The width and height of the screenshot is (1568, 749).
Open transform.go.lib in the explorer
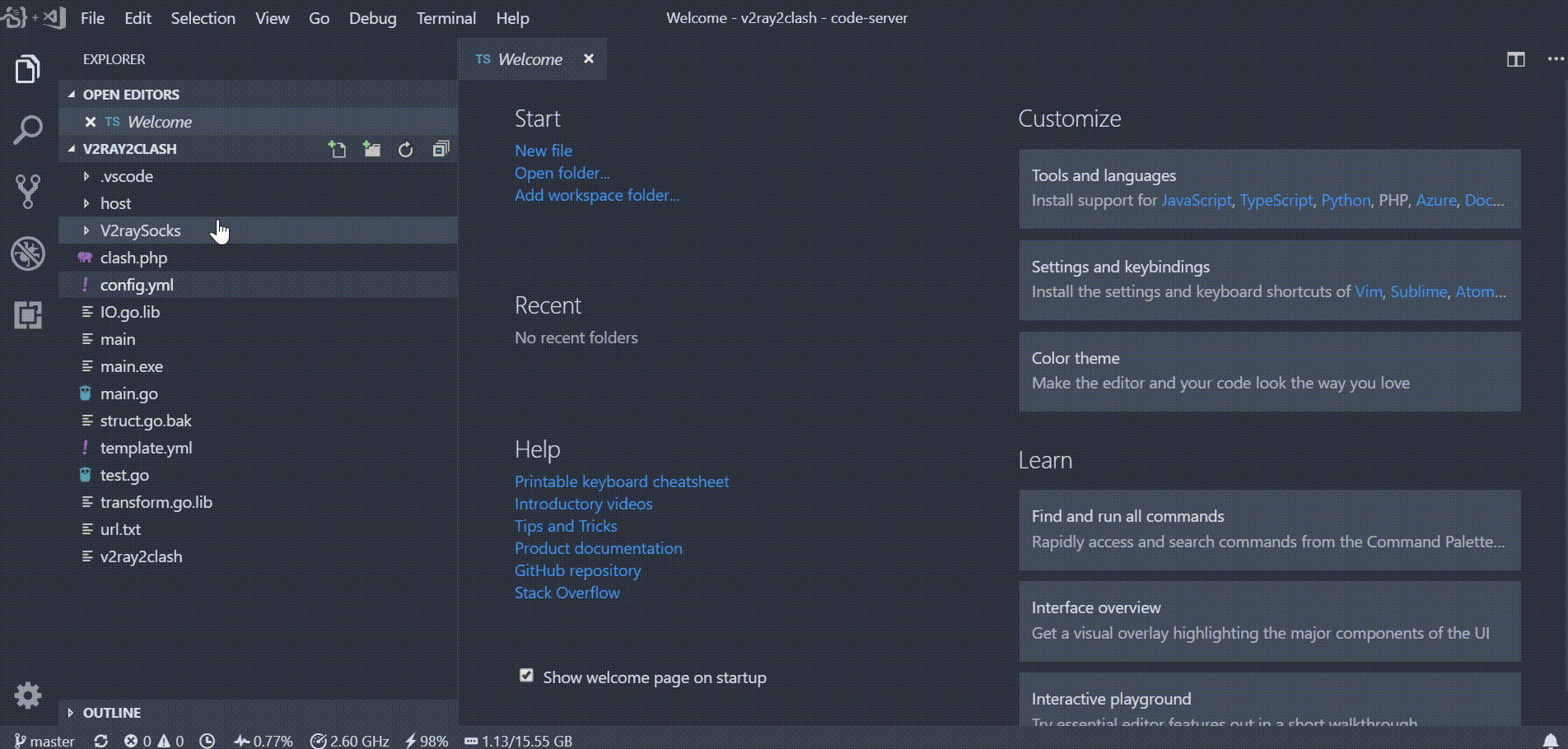click(258, 502)
